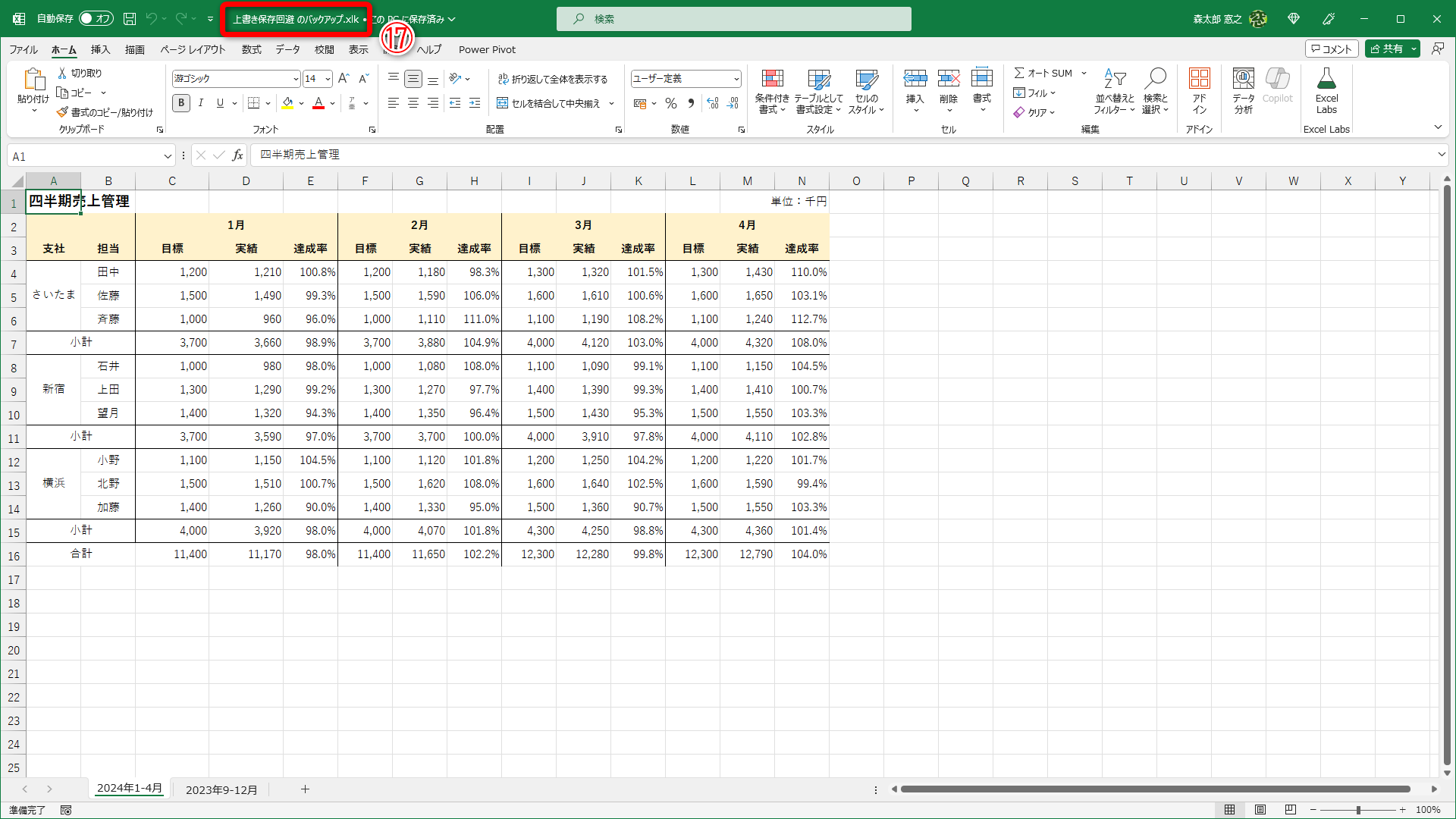Screen dimensions: 1456x819
Task: Click the AutoSum sigma icon
Action: pos(1019,73)
